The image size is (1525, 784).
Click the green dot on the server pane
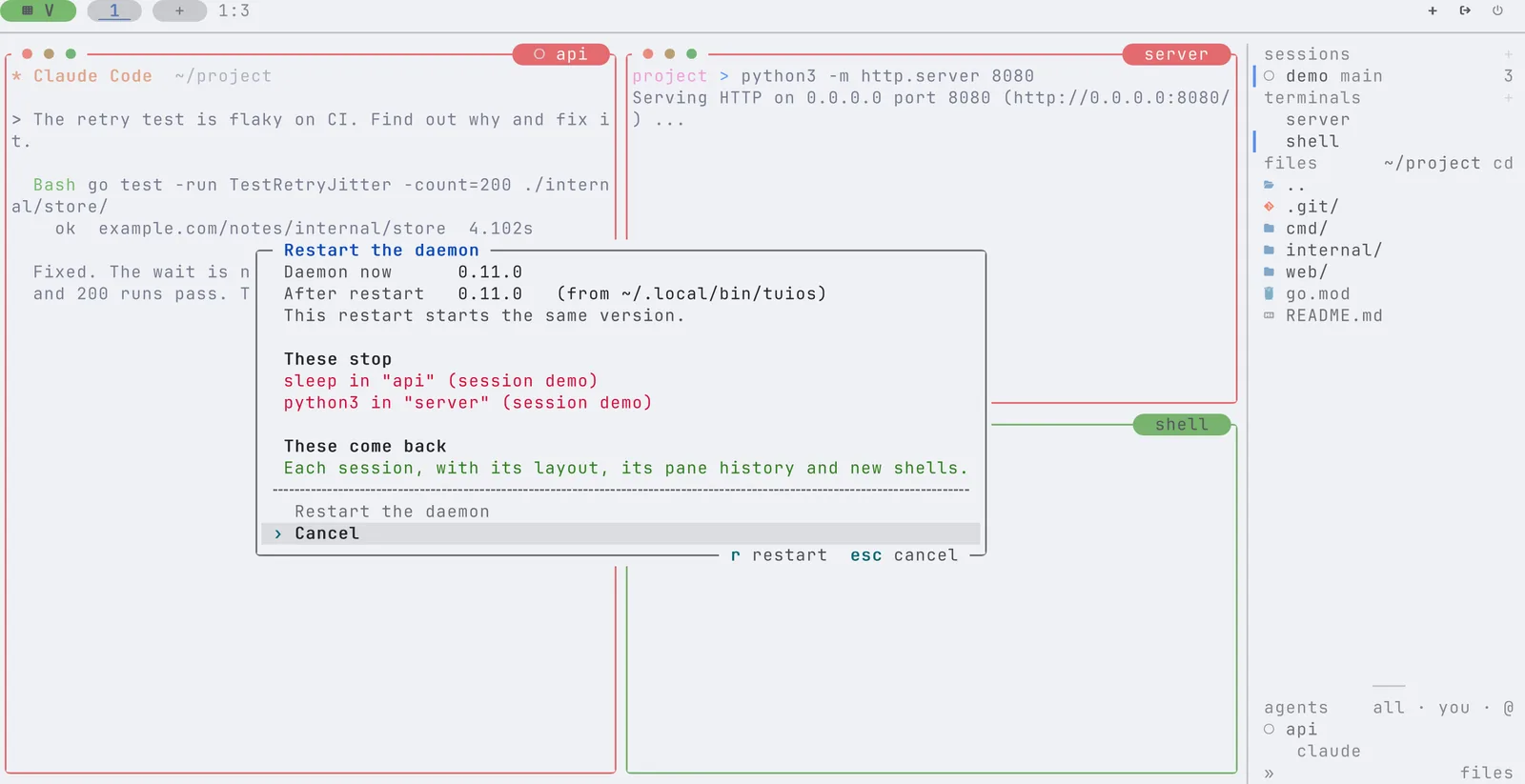tap(692, 54)
